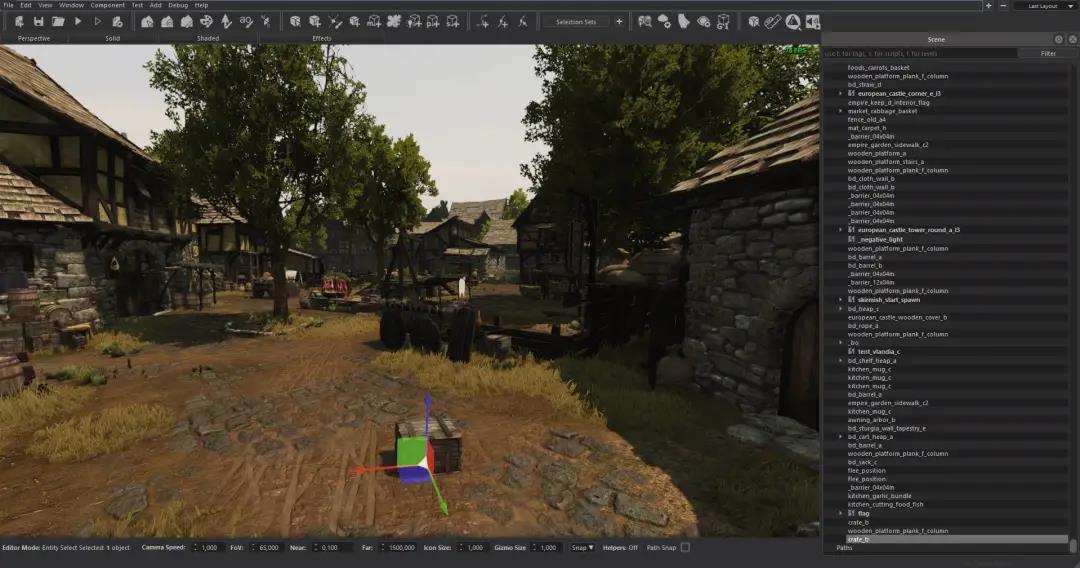Image resolution: width=1080 pixels, height=568 pixels.
Task: Expand the flag tree node
Action: tap(840, 514)
